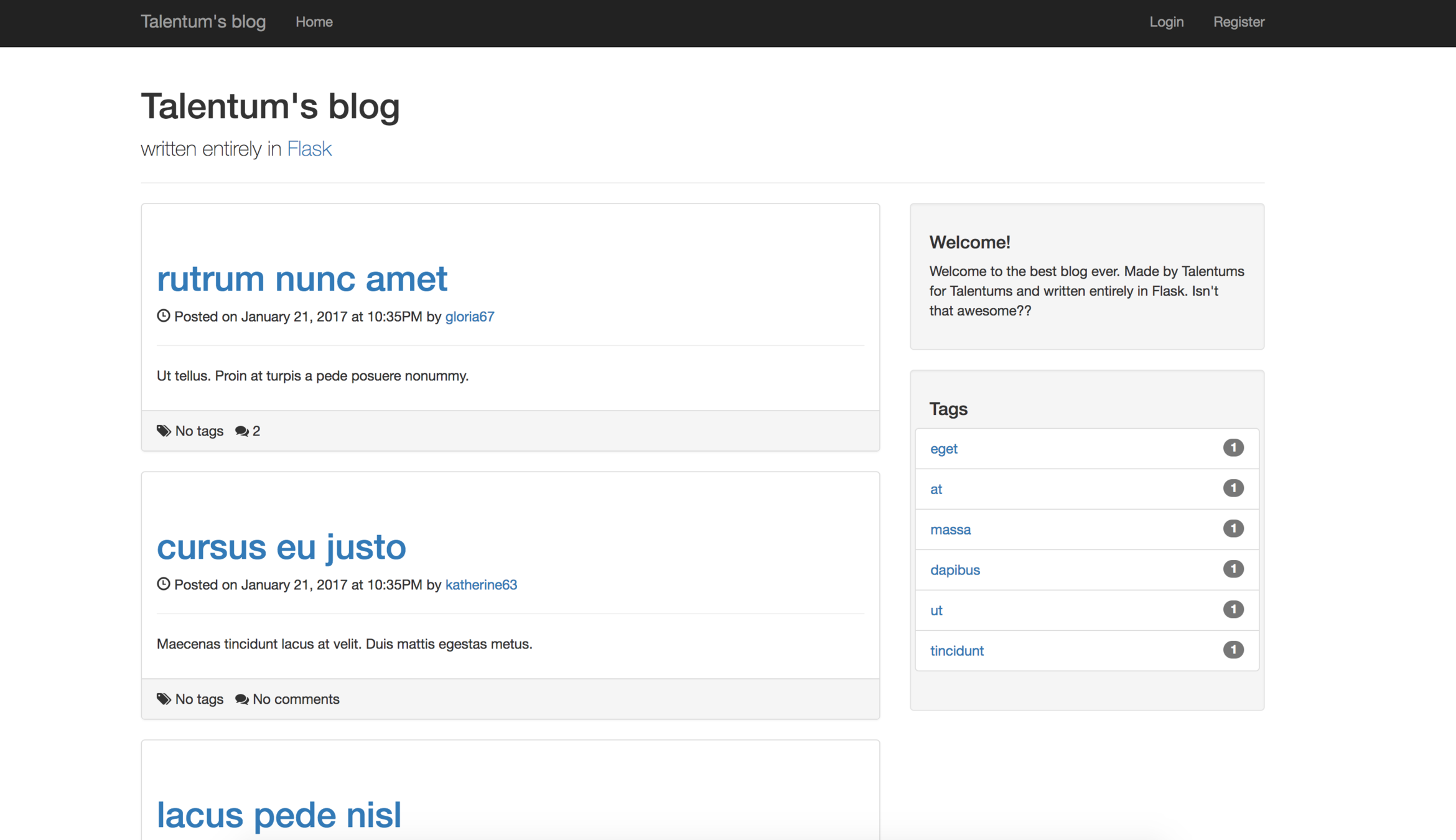
Task: Select the massa tag in sidebar
Action: point(950,529)
